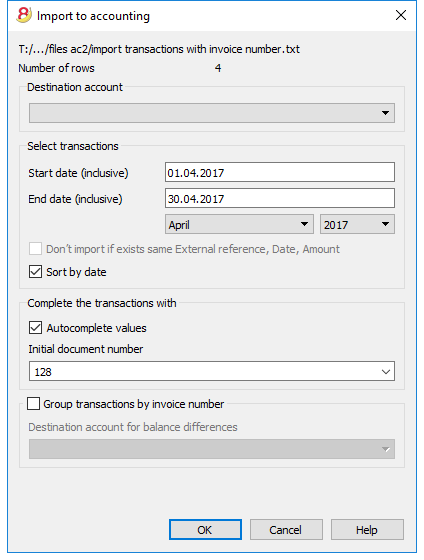Click the import file path text
424x560 pixels.
click(159, 49)
